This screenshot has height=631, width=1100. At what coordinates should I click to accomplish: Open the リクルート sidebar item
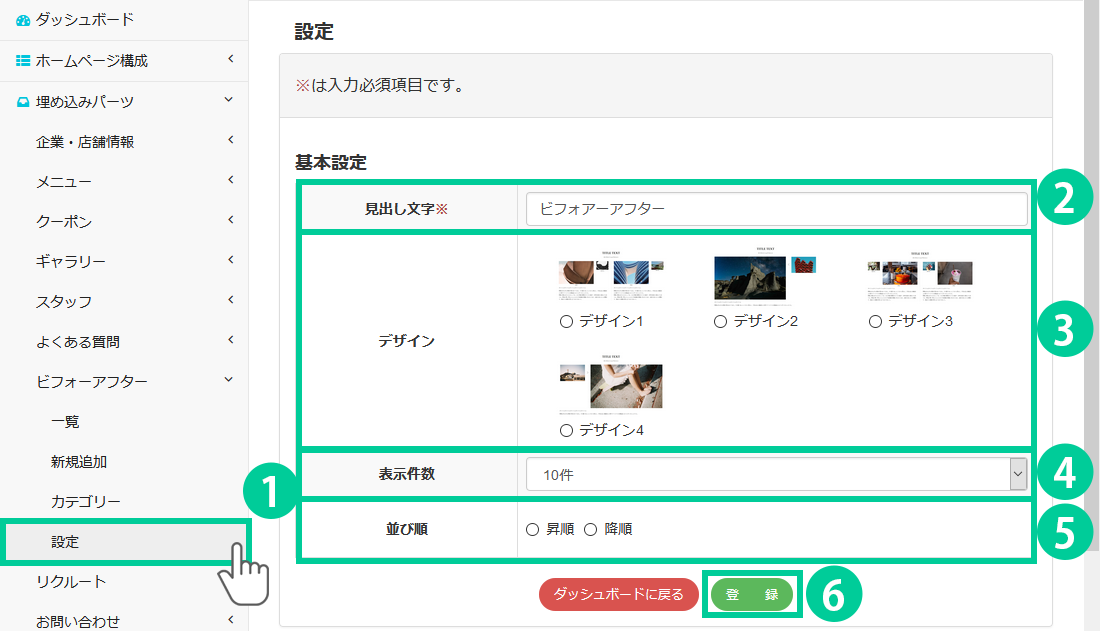tap(71, 582)
